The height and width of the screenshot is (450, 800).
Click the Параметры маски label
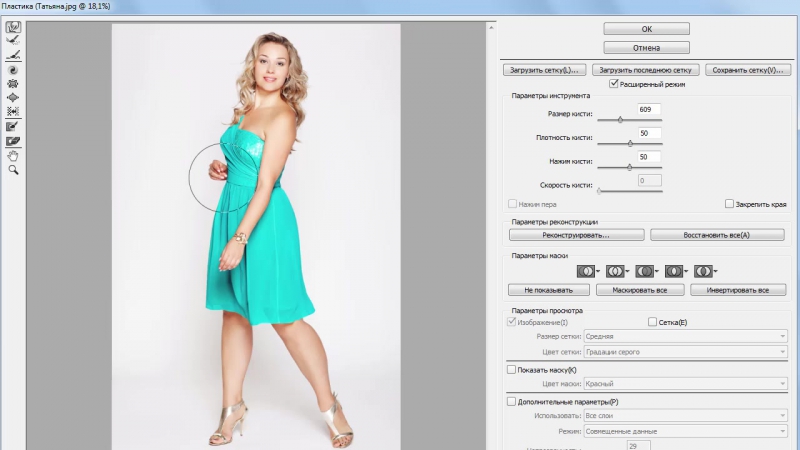[x=539, y=256]
